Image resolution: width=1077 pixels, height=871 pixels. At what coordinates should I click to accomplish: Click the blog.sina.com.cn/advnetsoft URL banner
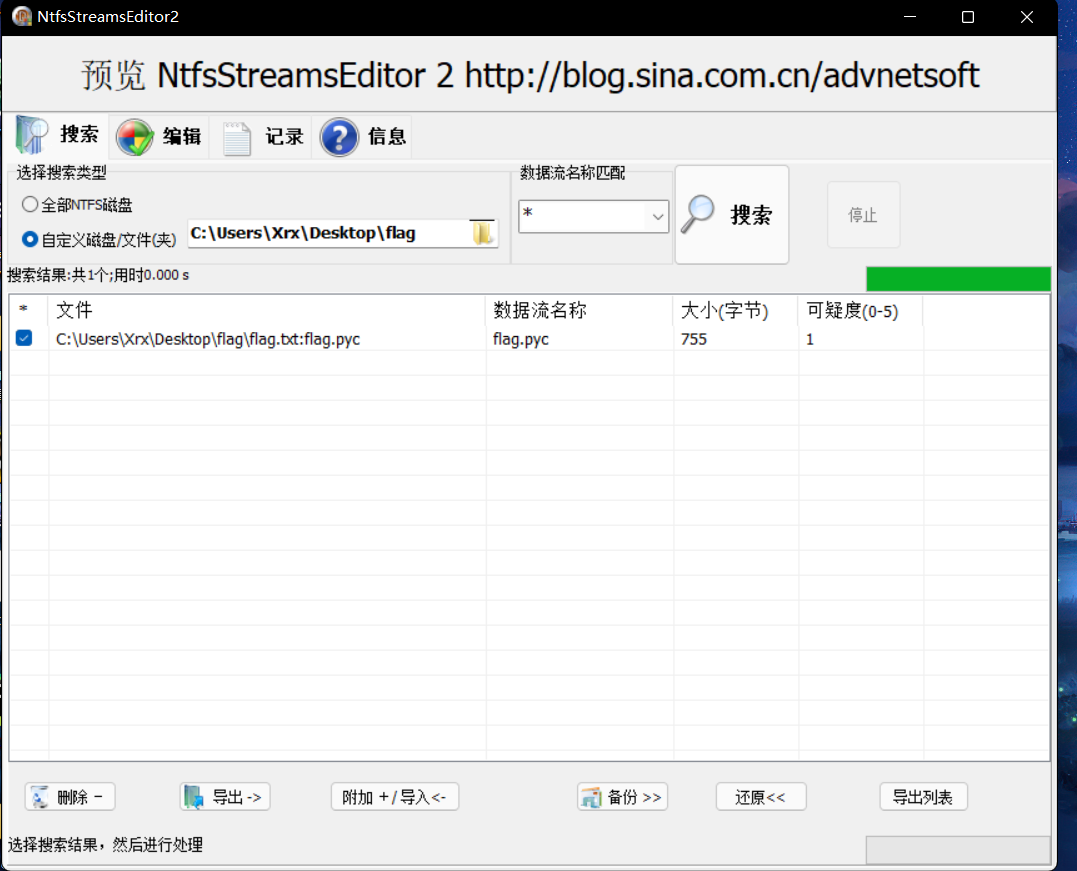(x=722, y=76)
